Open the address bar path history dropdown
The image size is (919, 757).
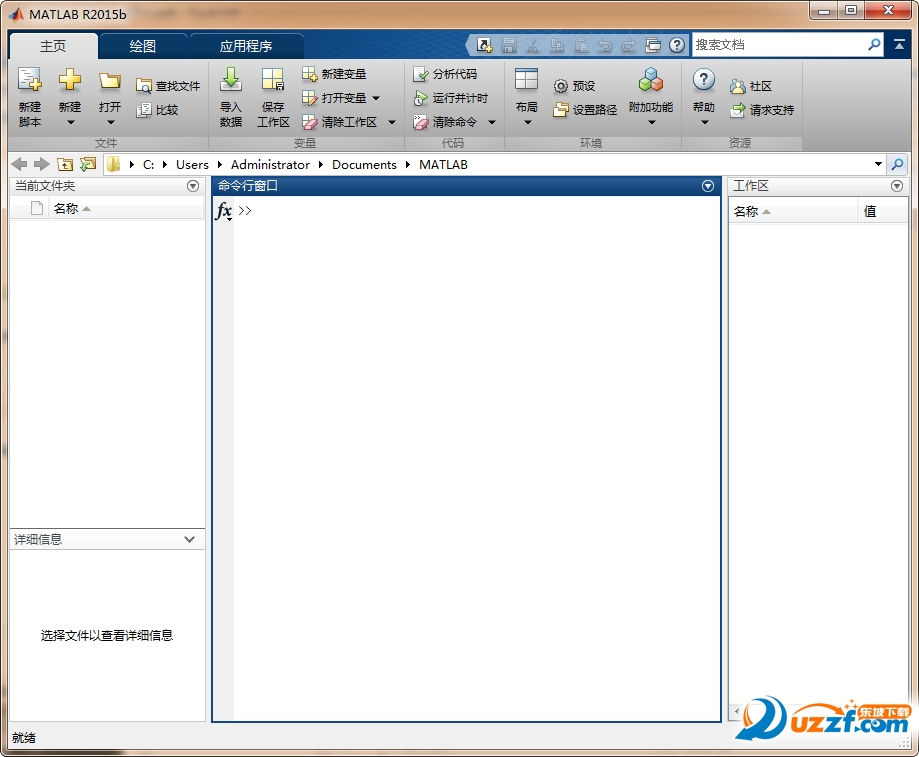[x=878, y=164]
